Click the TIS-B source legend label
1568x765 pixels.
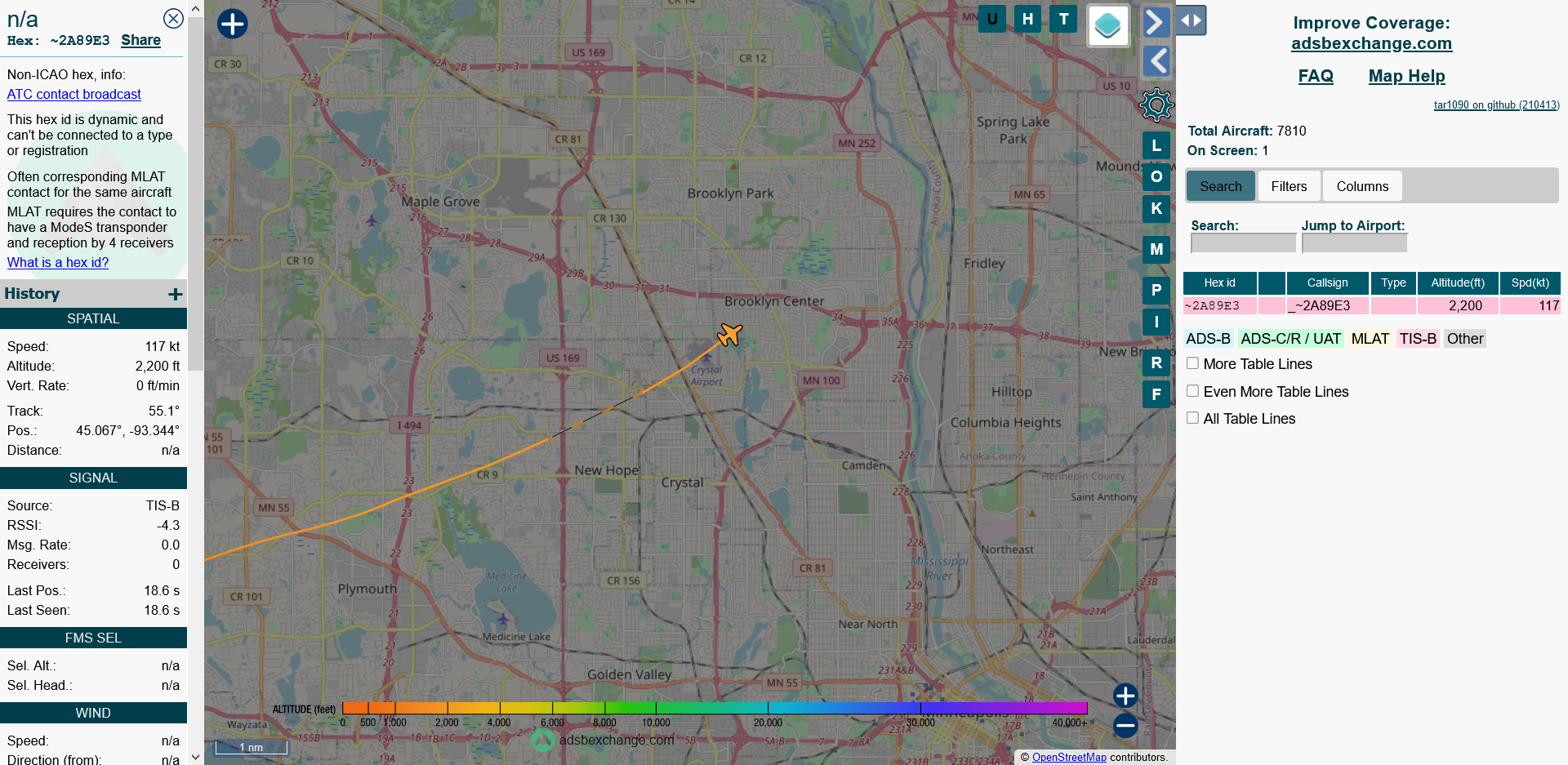click(1417, 339)
